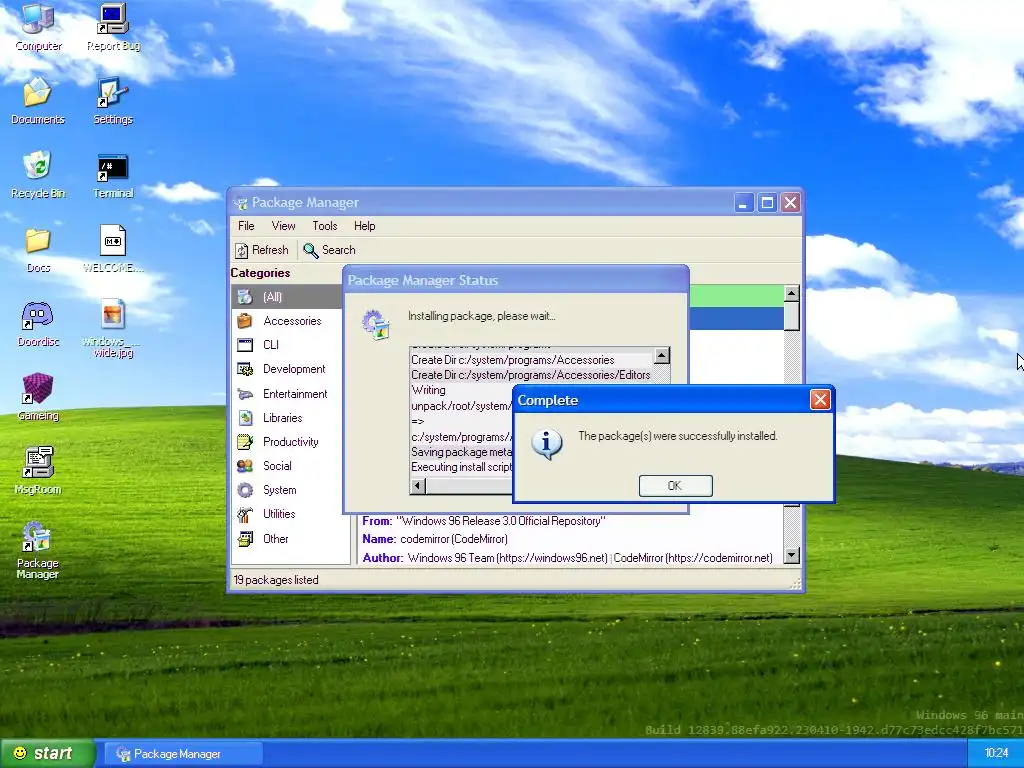Close the Package Manager window

(790, 202)
